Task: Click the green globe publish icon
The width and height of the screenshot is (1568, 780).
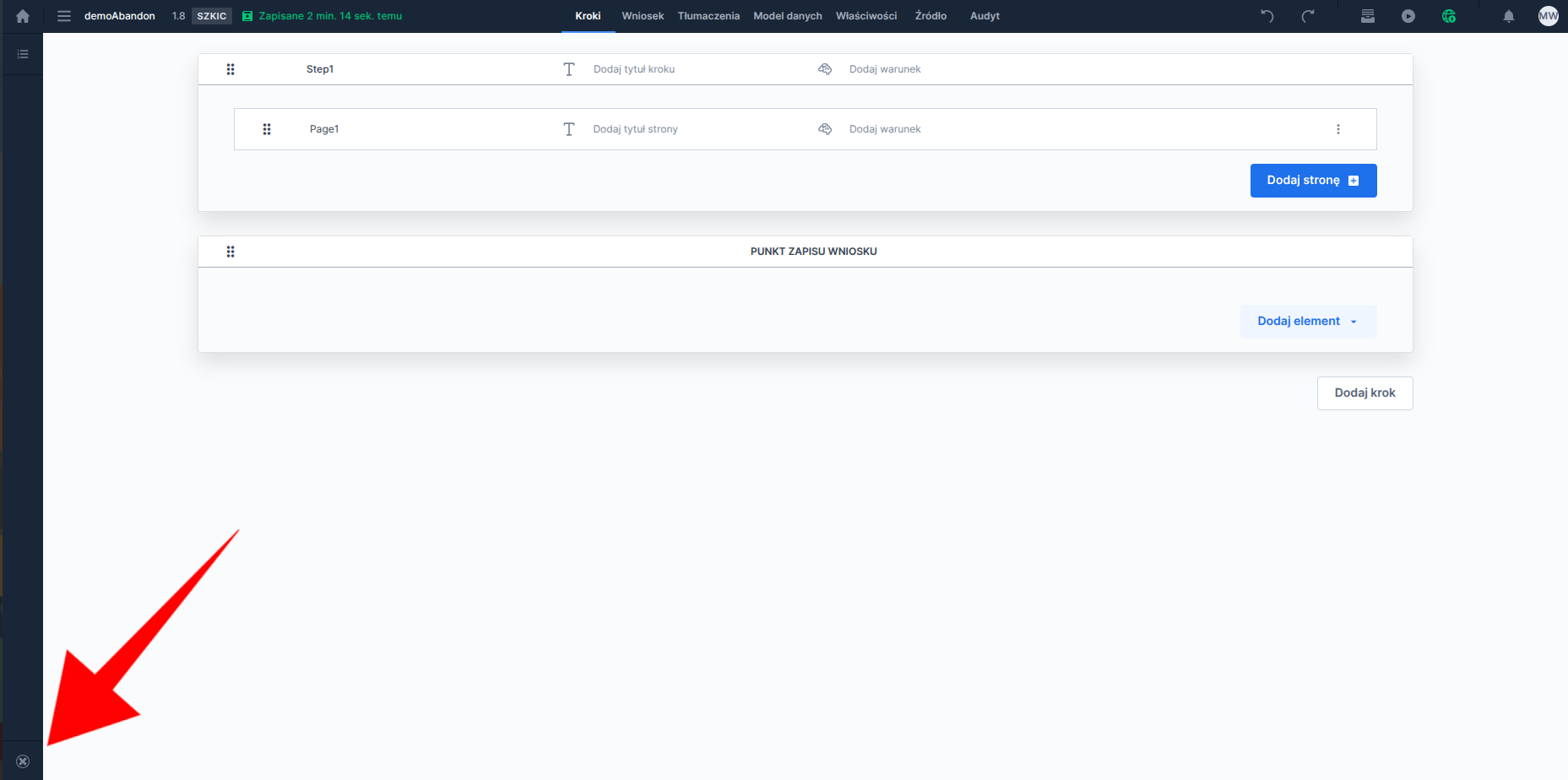Action: pyautogui.click(x=1449, y=16)
